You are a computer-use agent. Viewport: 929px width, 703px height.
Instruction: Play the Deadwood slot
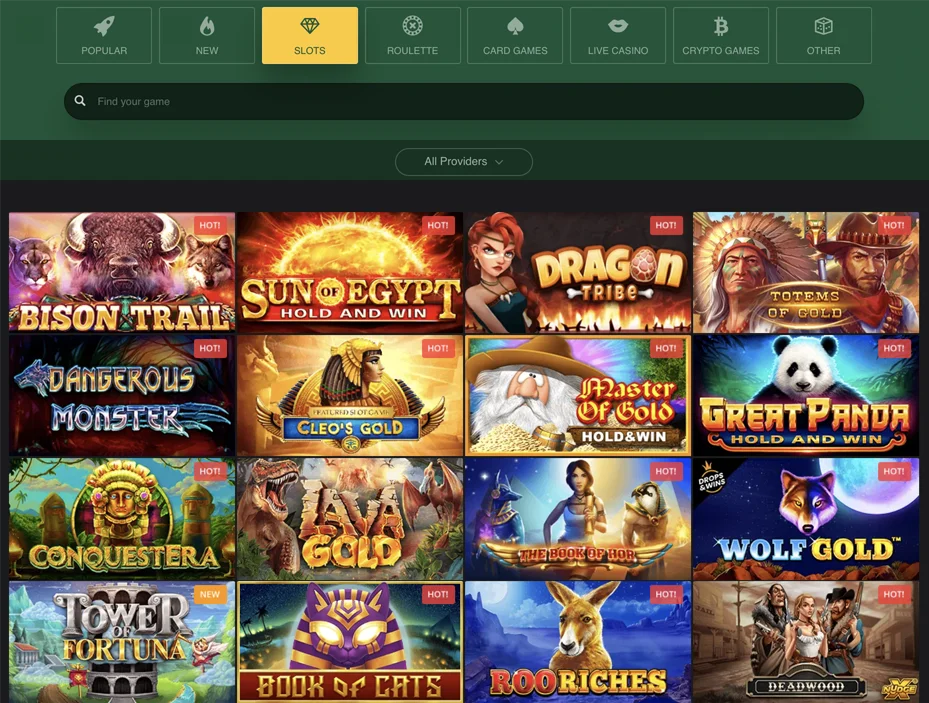(806, 642)
